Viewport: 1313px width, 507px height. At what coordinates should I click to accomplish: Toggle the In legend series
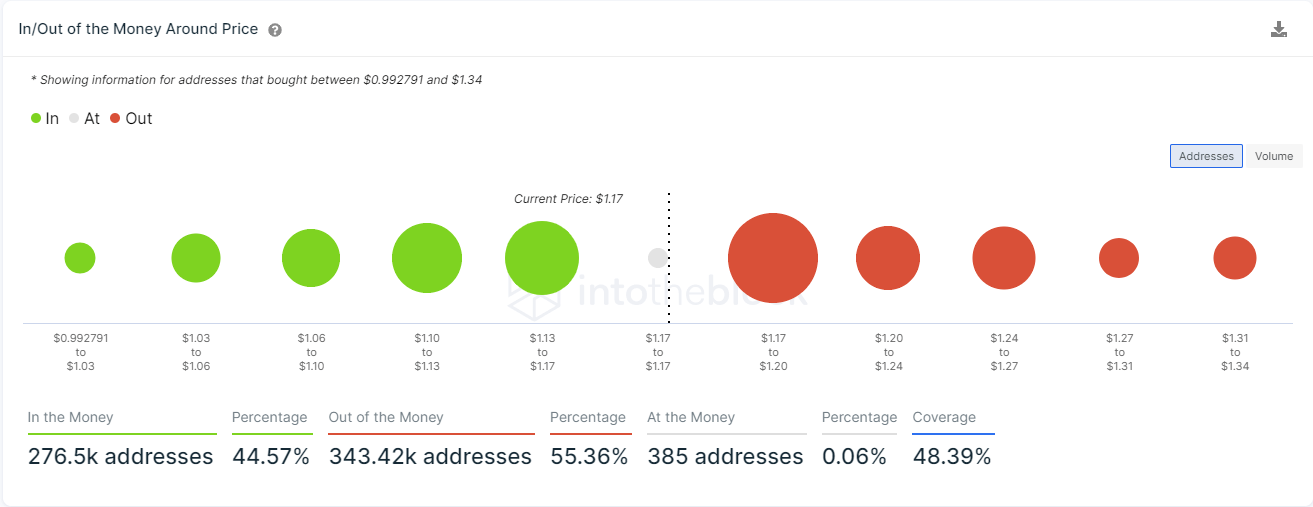(x=45, y=118)
